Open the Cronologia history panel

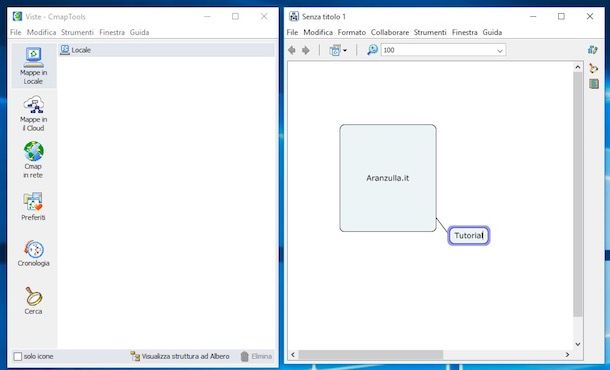pyautogui.click(x=33, y=253)
